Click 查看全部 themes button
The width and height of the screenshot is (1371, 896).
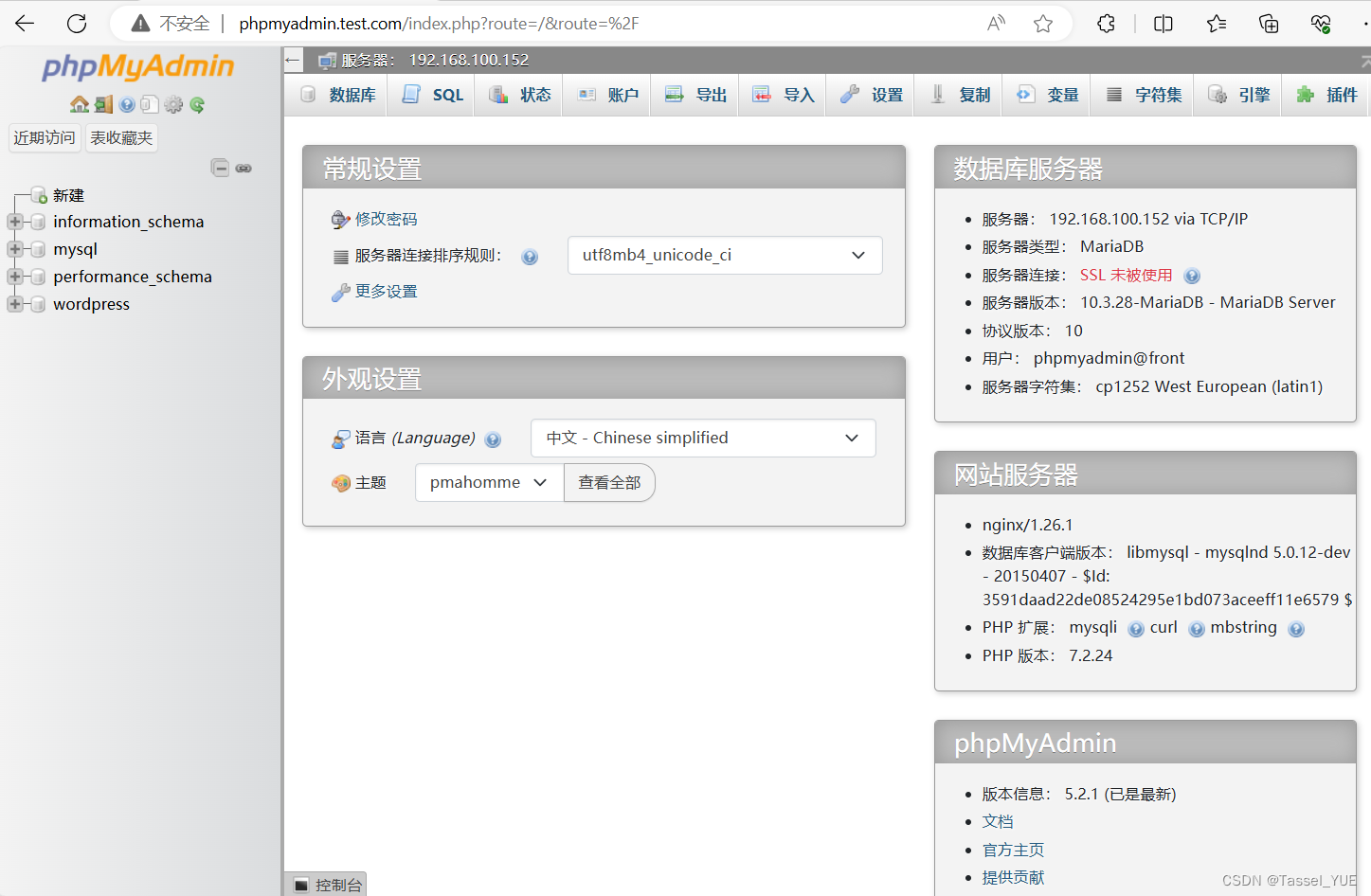[x=609, y=482]
